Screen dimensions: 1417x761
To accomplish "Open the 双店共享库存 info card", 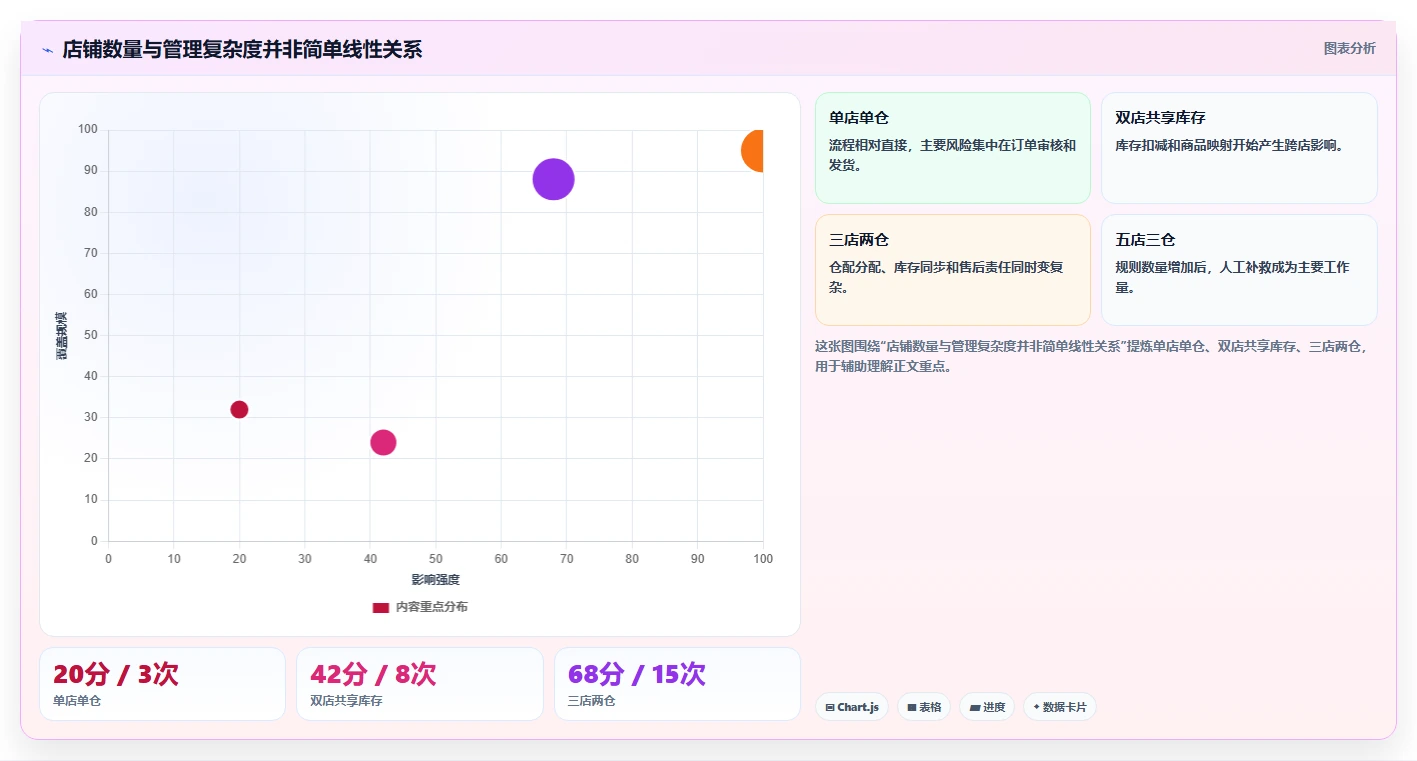I will point(1239,148).
